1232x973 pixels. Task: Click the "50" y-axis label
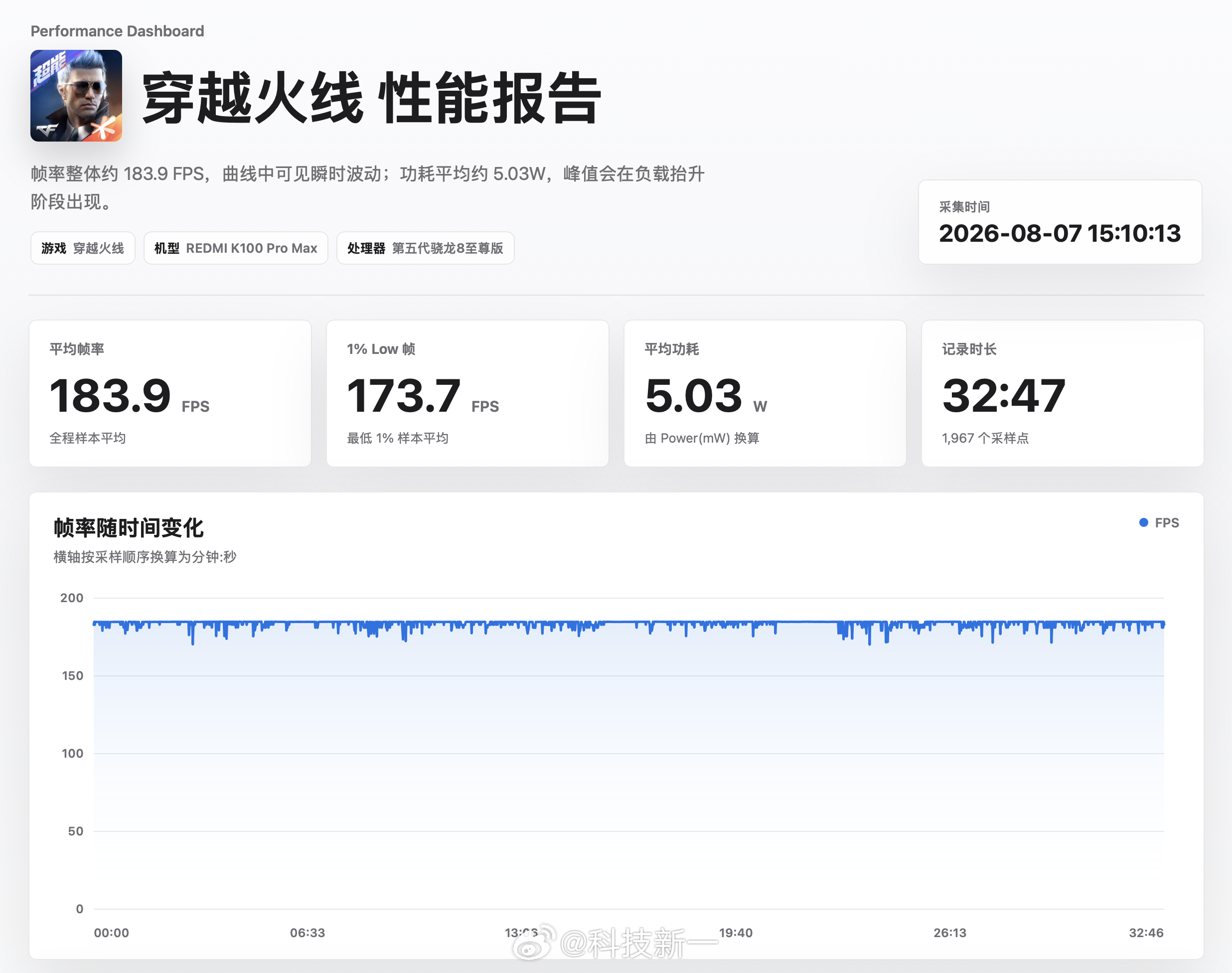click(76, 831)
